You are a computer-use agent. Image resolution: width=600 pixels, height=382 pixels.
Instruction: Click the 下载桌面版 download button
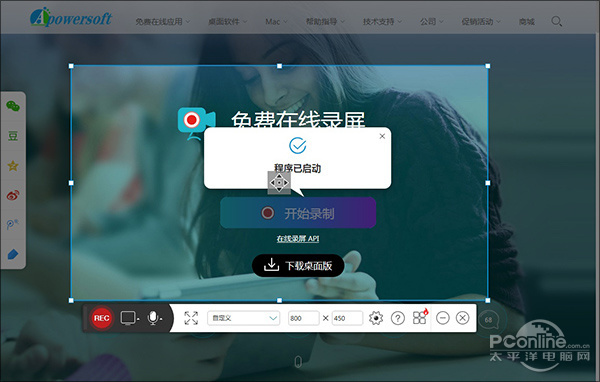298,265
